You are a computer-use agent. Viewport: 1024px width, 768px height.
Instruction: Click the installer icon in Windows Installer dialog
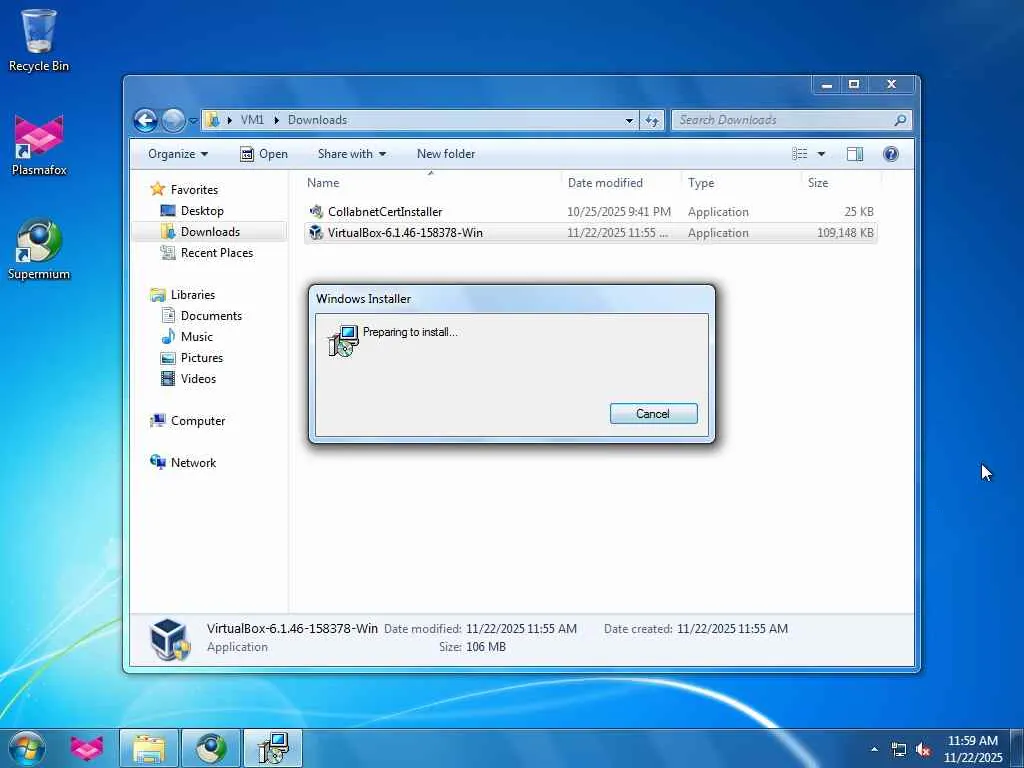click(x=343, y=340)
